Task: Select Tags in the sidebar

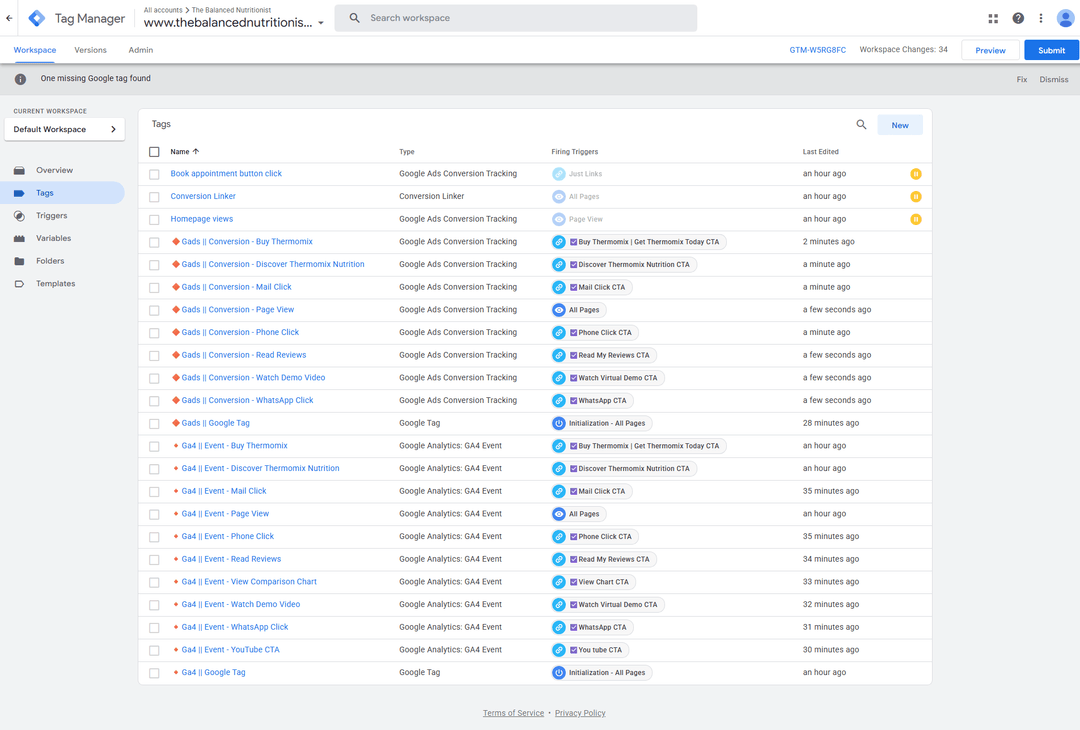Action: click(62, 193)
